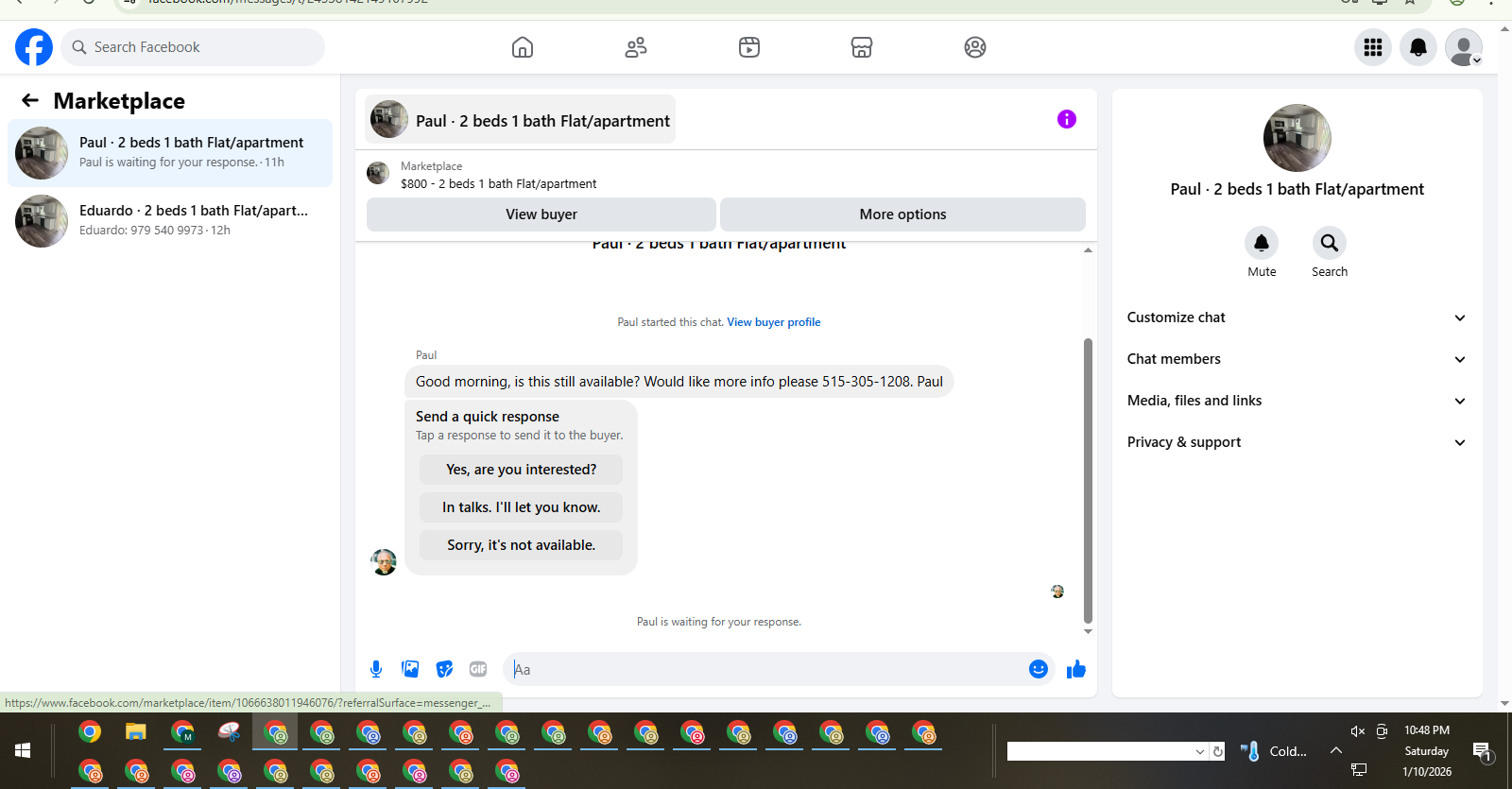
Task: Click the Aa message input field
Action: (x=767, y=669)
